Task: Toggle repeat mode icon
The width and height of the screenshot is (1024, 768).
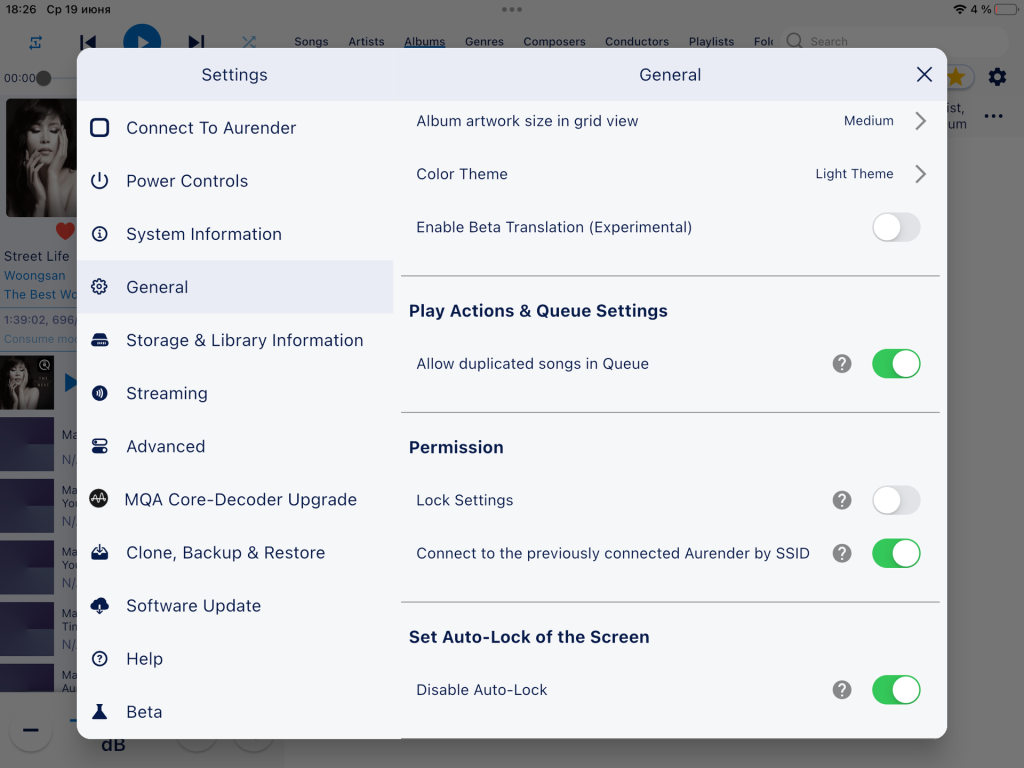Action: (x=35, y=42)
